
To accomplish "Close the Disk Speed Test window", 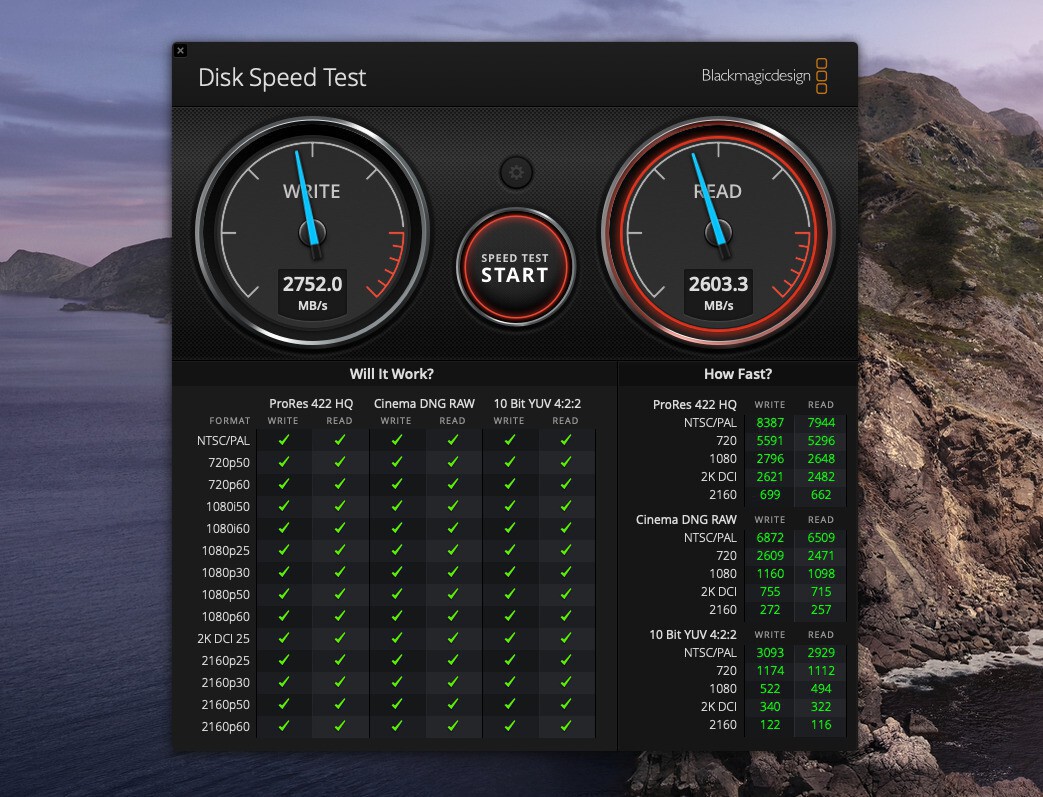I will pos(180,50).
